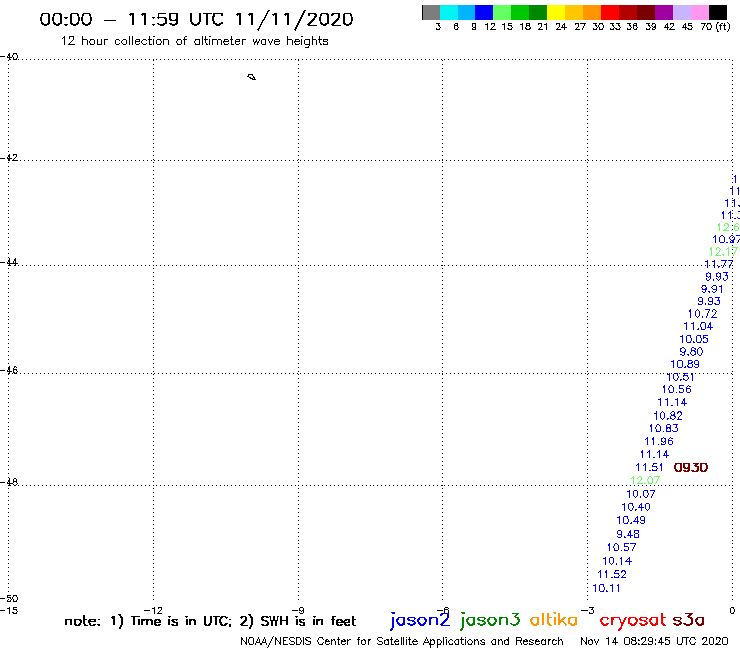Click the s3a satellite label

tap(688, 620)
